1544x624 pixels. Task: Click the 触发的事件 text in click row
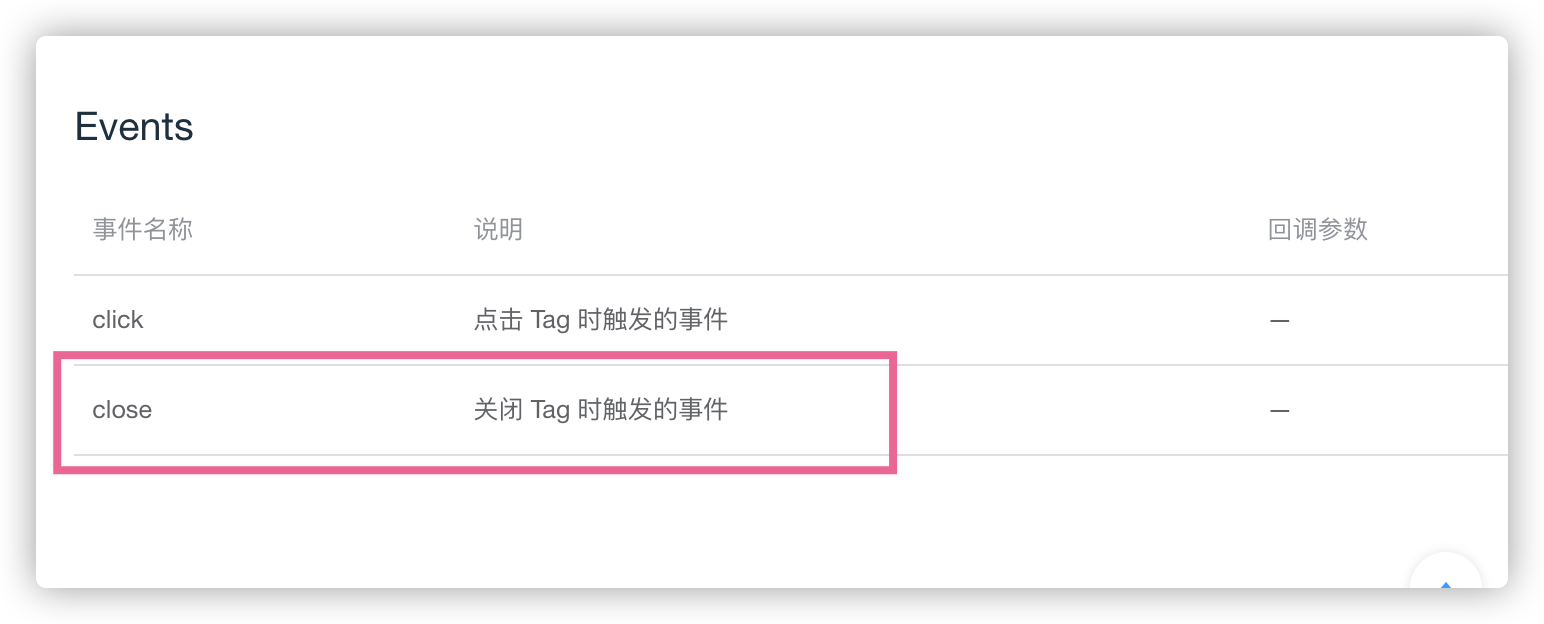pyautogui.click(x=666, y=320)
